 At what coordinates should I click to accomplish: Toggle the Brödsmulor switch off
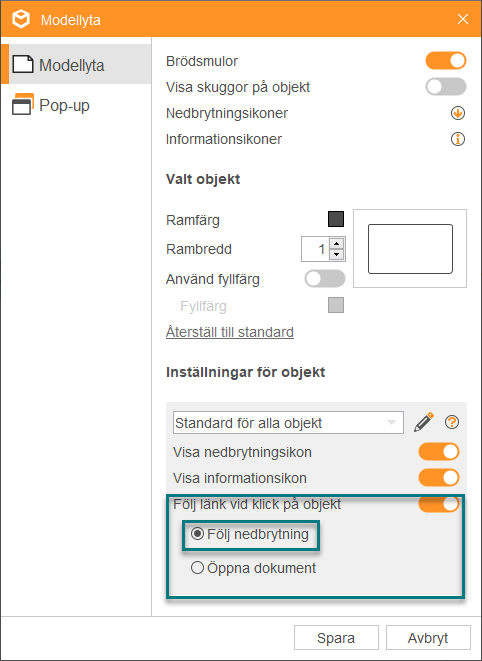click(x=446, y=61)
